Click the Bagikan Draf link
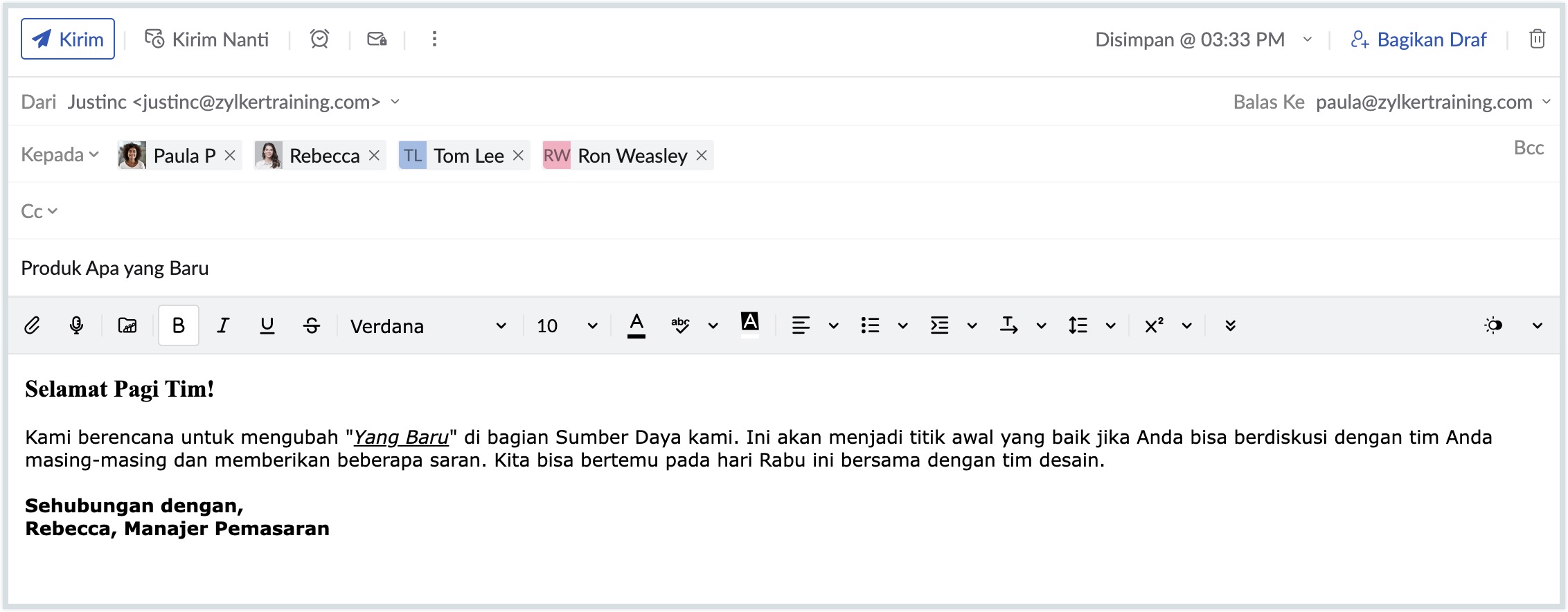 pyautogui.click(x=1418, y=39)
